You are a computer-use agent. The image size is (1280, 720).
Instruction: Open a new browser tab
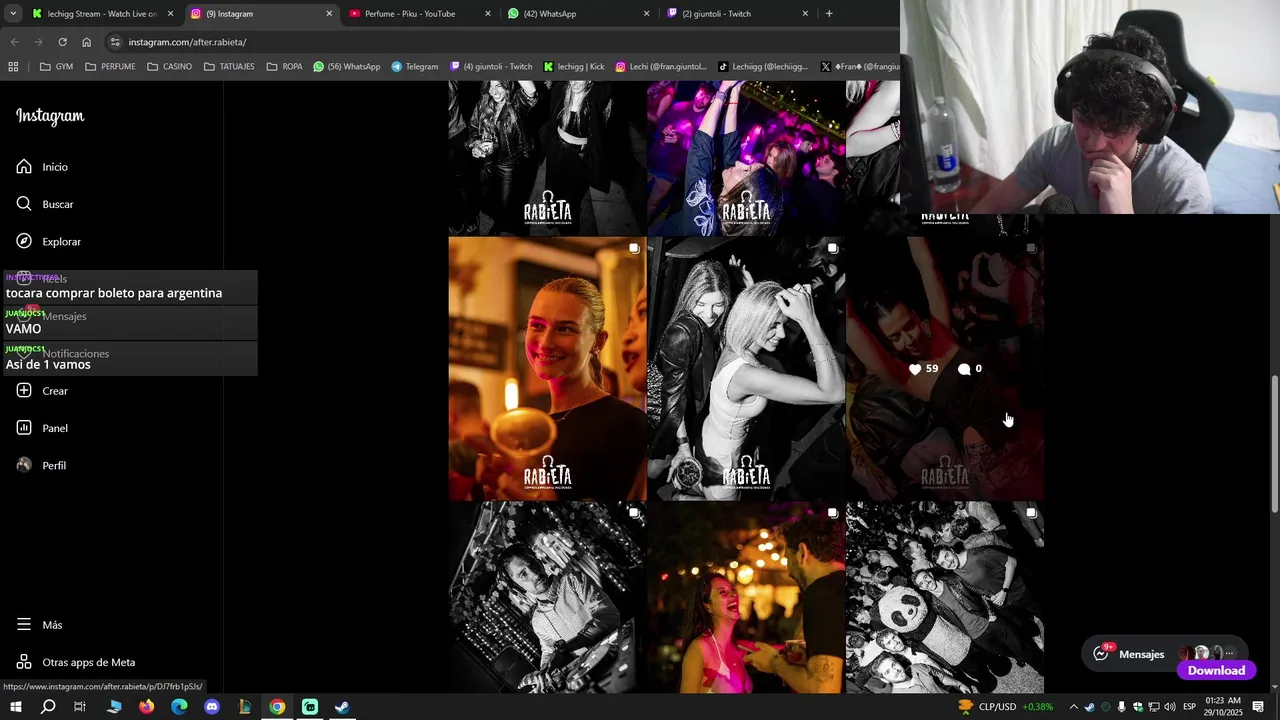point(829,14)
